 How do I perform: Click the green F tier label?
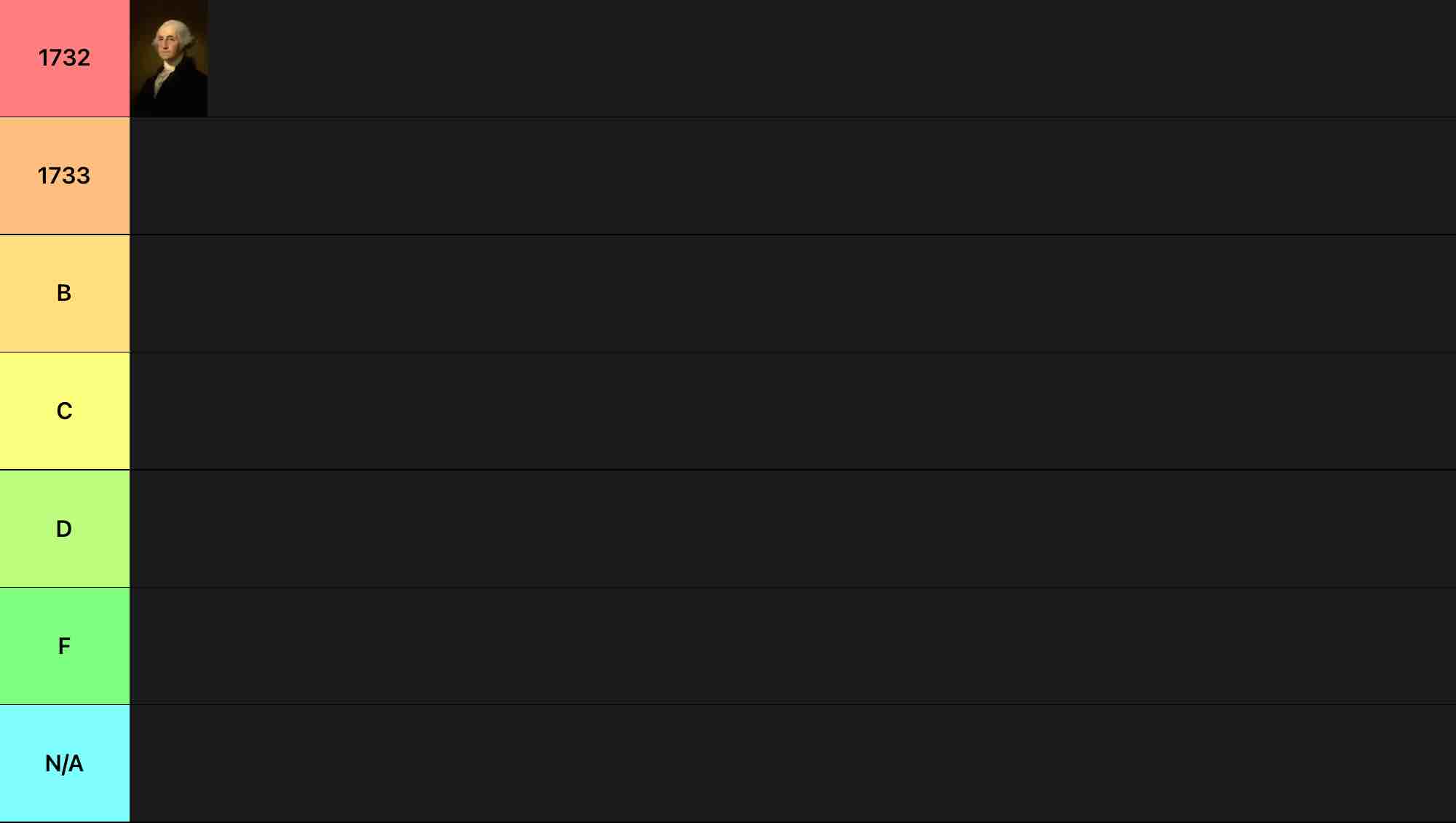click(x=65, y=646)
